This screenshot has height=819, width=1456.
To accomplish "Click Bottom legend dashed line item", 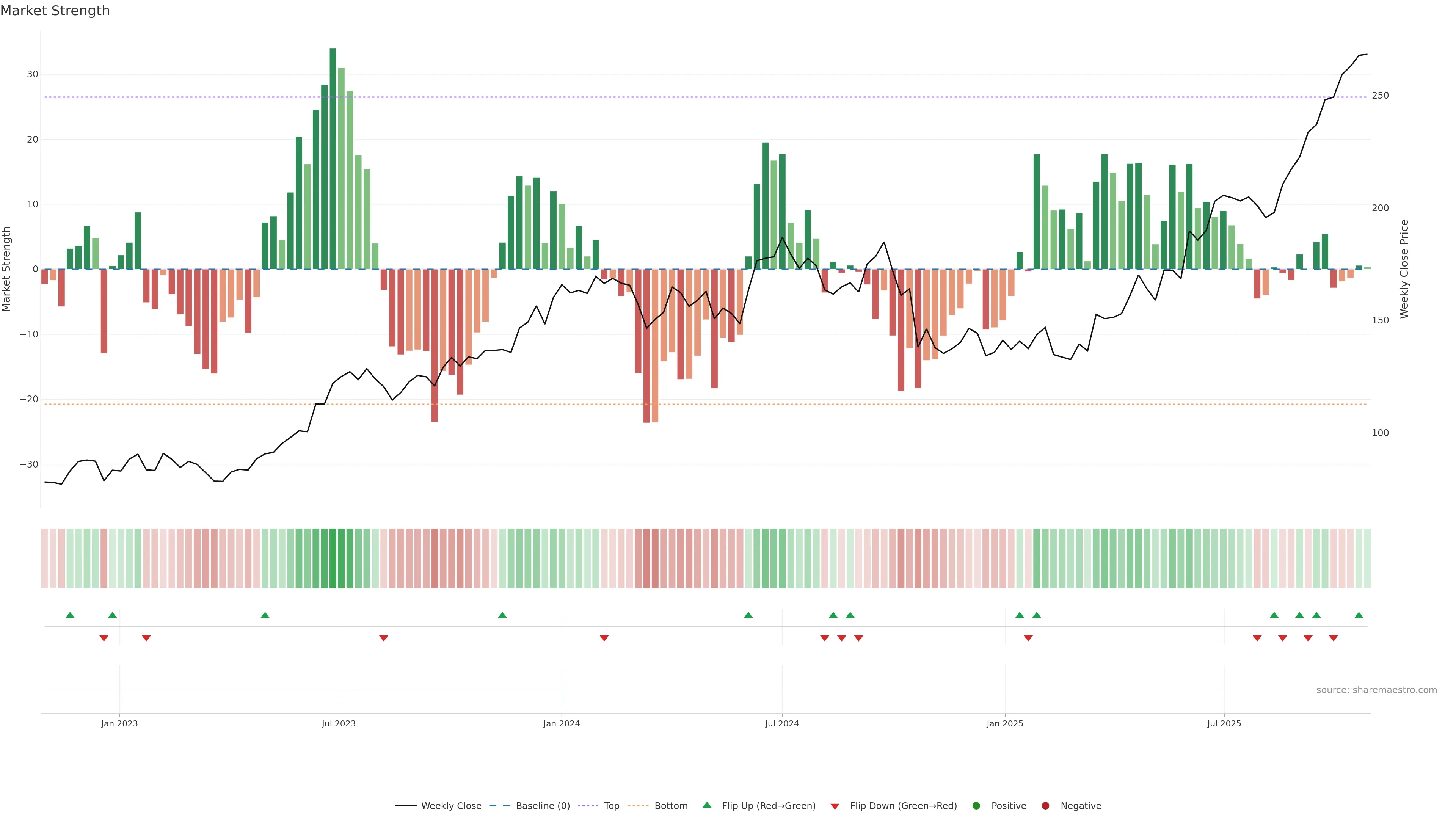I will [x=638, y=805].
